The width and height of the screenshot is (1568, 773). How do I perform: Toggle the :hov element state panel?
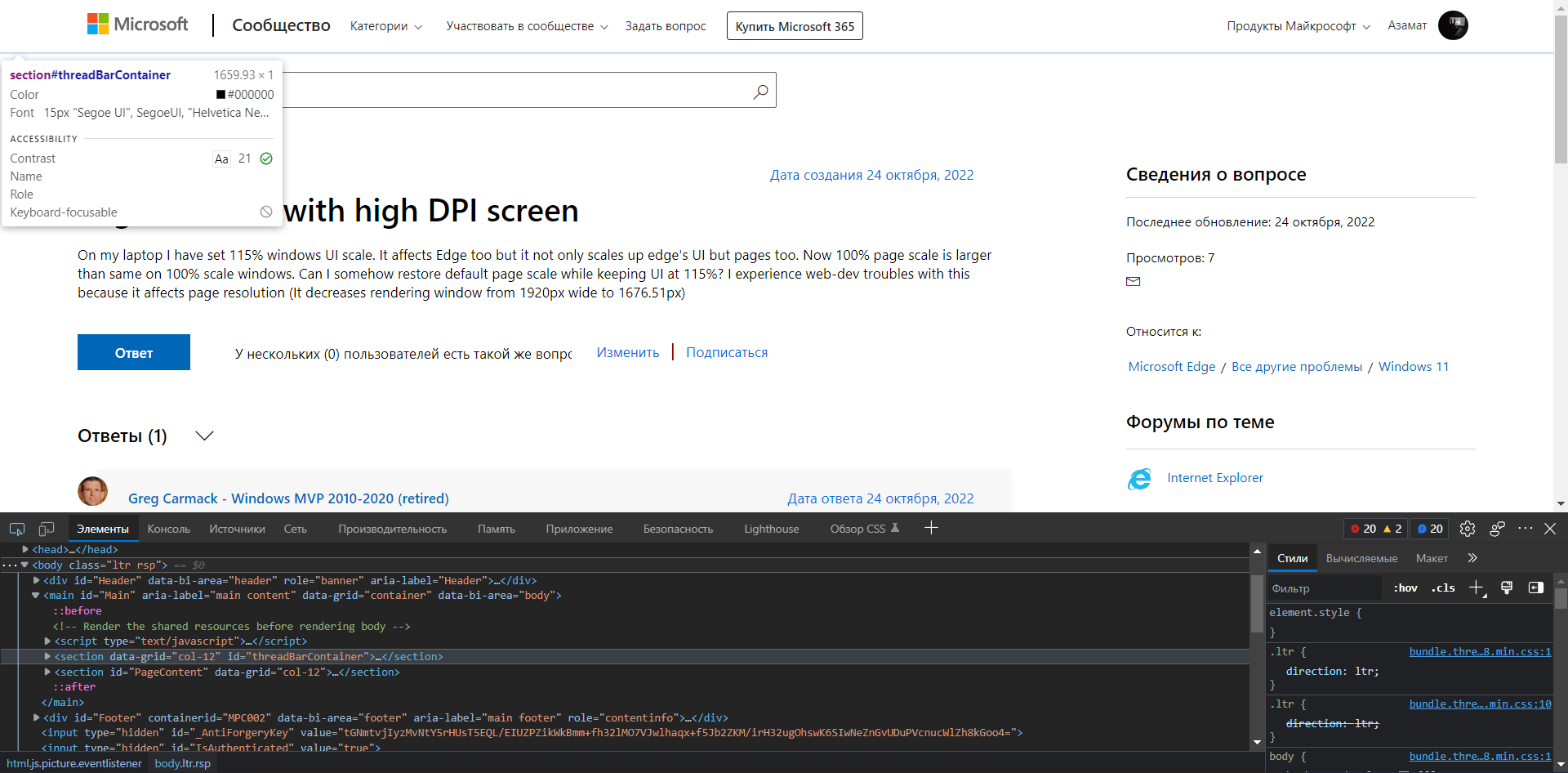pyautogui.click(x=1405, y=588)
